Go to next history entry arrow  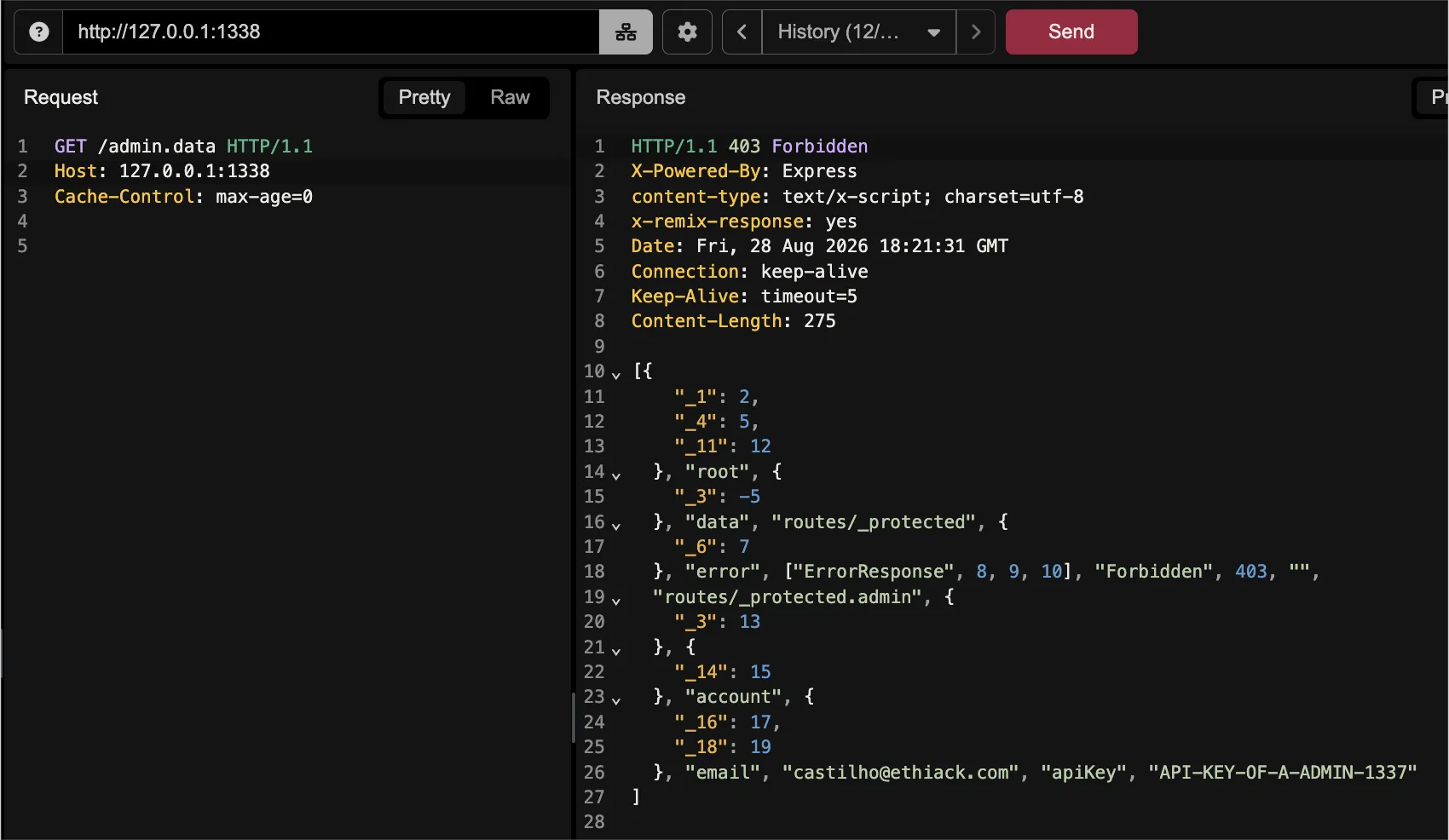pos(976,32)
